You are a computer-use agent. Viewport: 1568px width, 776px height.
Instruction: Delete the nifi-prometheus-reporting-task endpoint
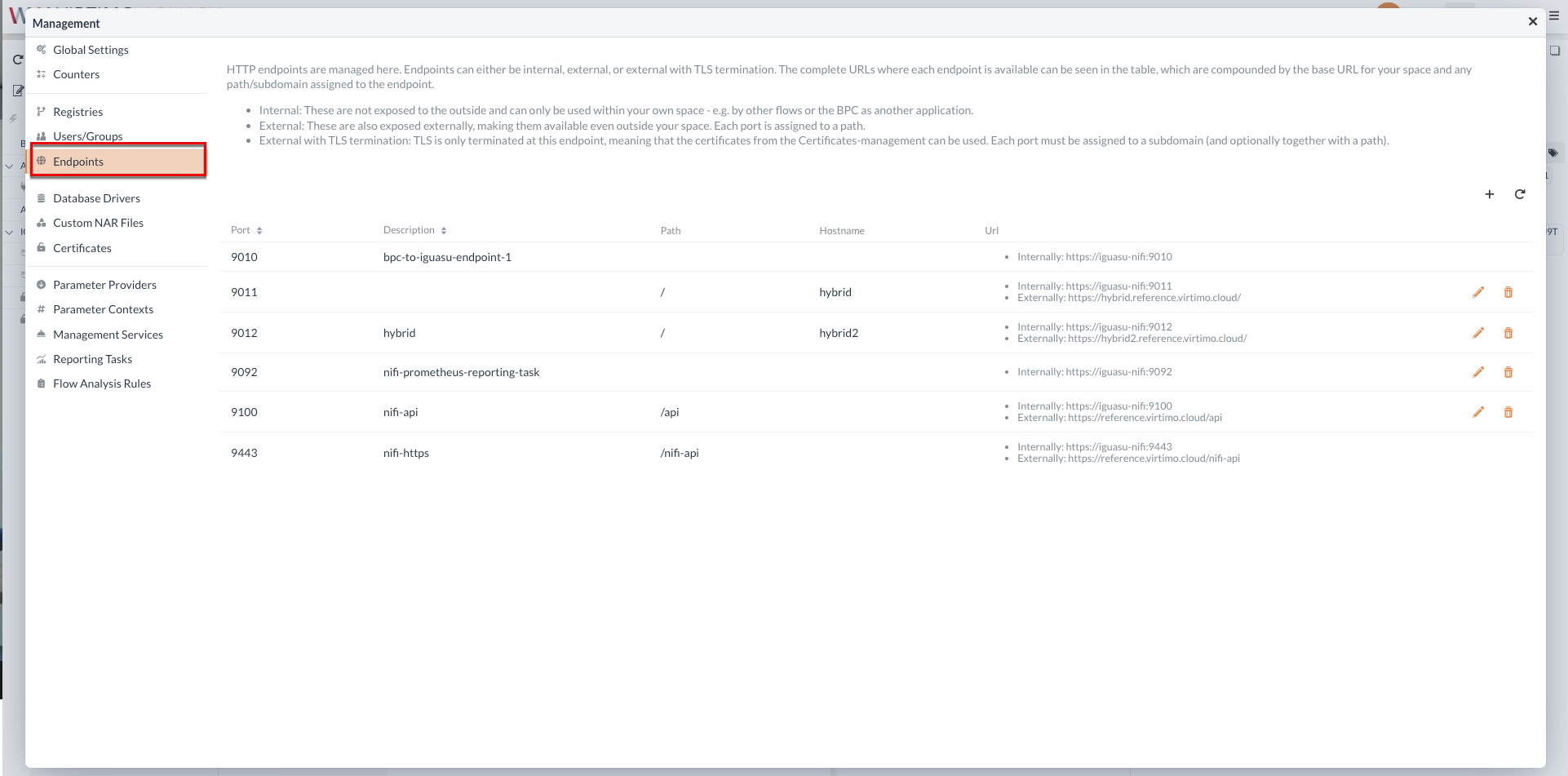(1508, 372)
